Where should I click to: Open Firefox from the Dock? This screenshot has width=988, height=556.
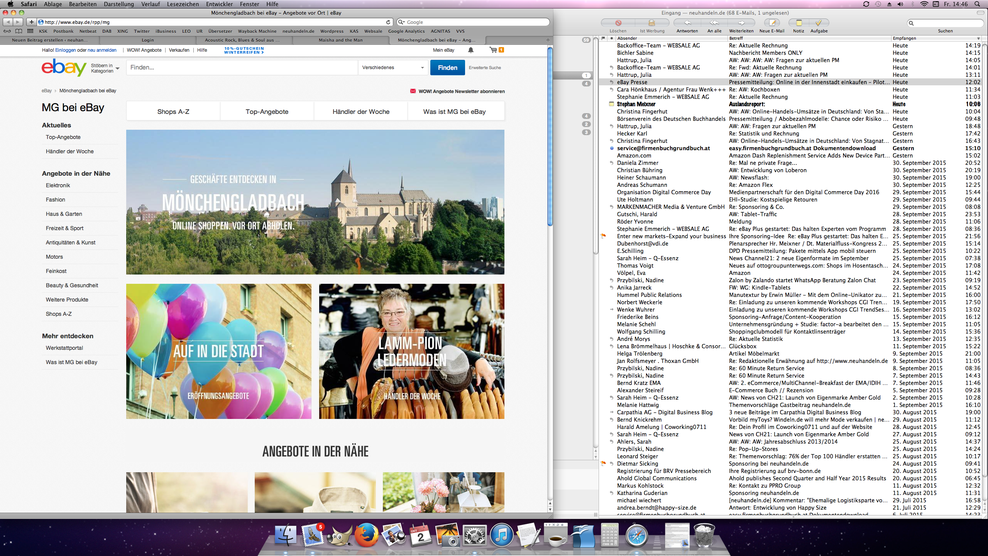click(366, 535)
